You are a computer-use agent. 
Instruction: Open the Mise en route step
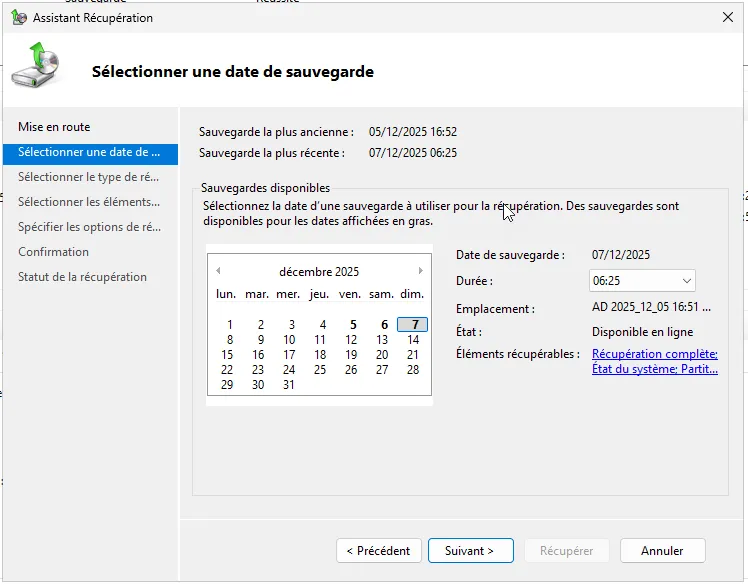54,127
